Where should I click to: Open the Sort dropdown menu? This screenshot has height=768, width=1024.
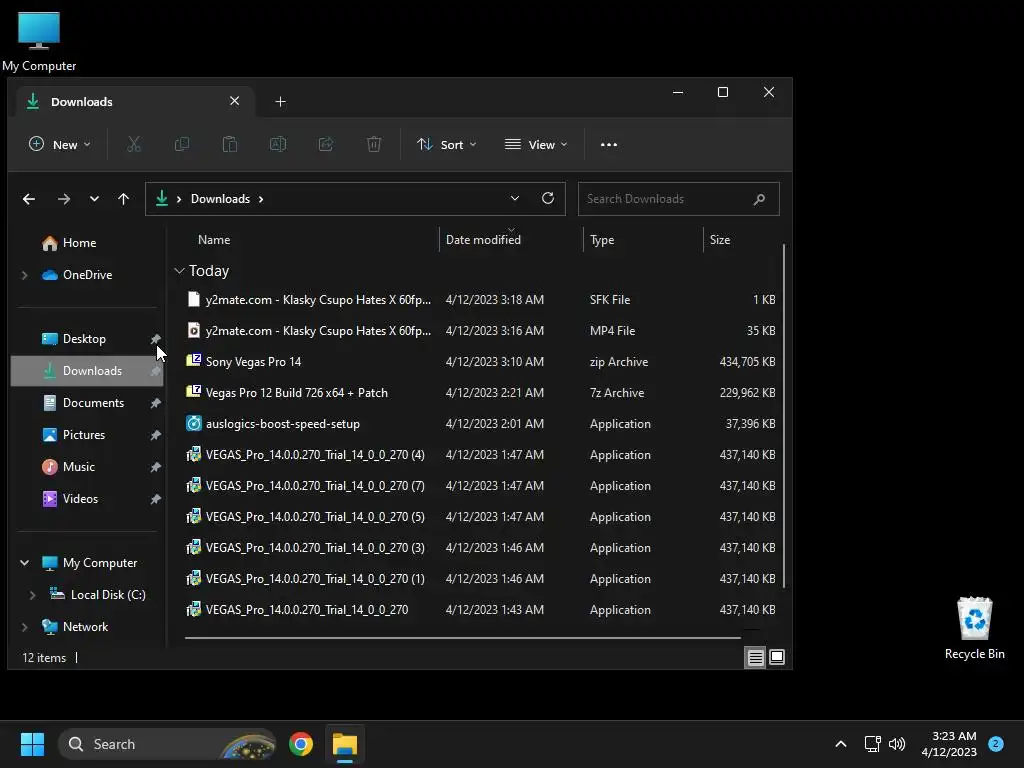pyautogui.click(x=447, y=144)
